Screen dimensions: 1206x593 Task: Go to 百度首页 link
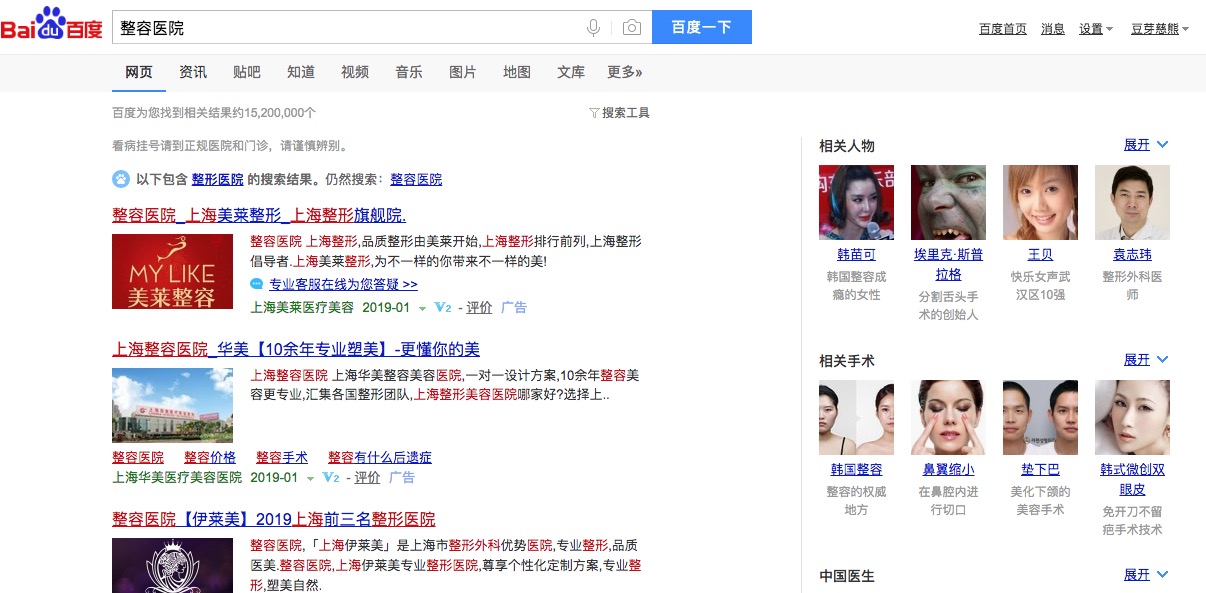pyautogui.click(x=1003, y=29)
